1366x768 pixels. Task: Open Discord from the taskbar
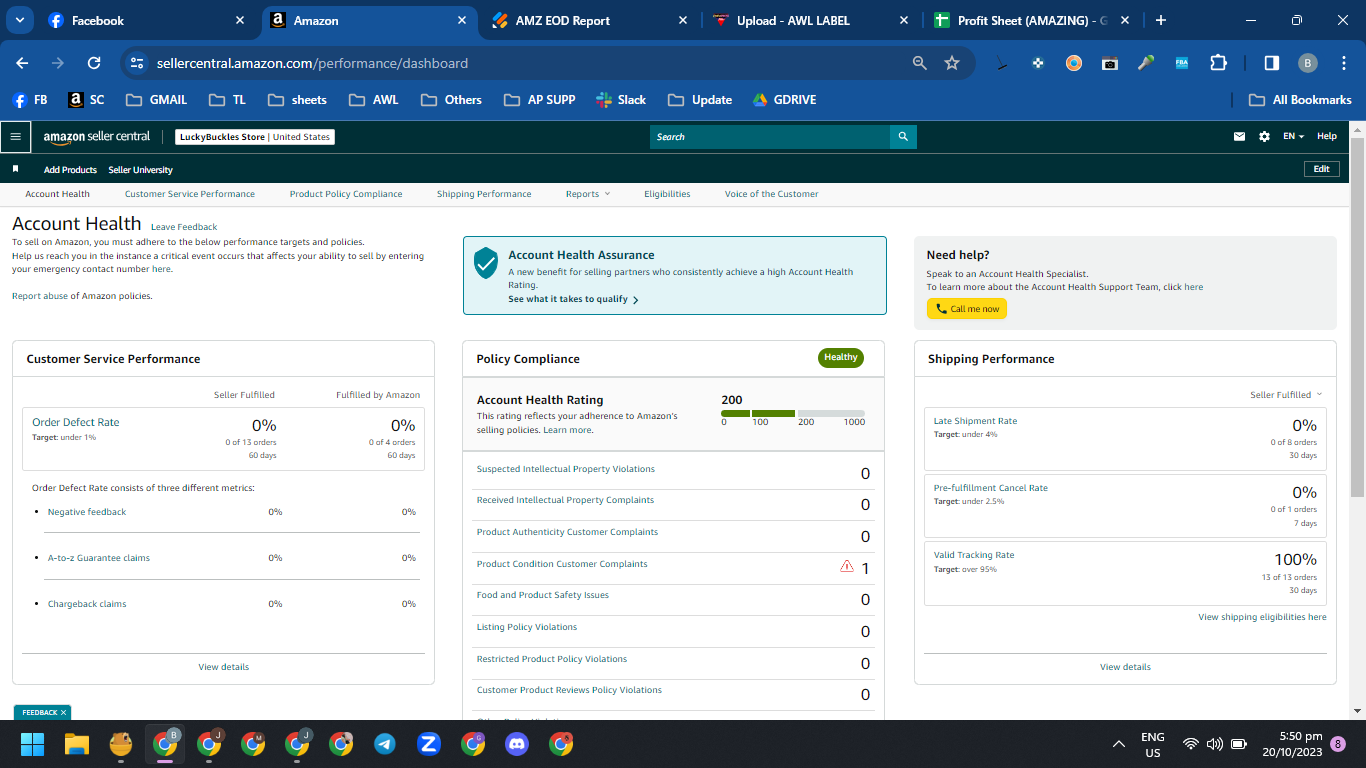517,744
